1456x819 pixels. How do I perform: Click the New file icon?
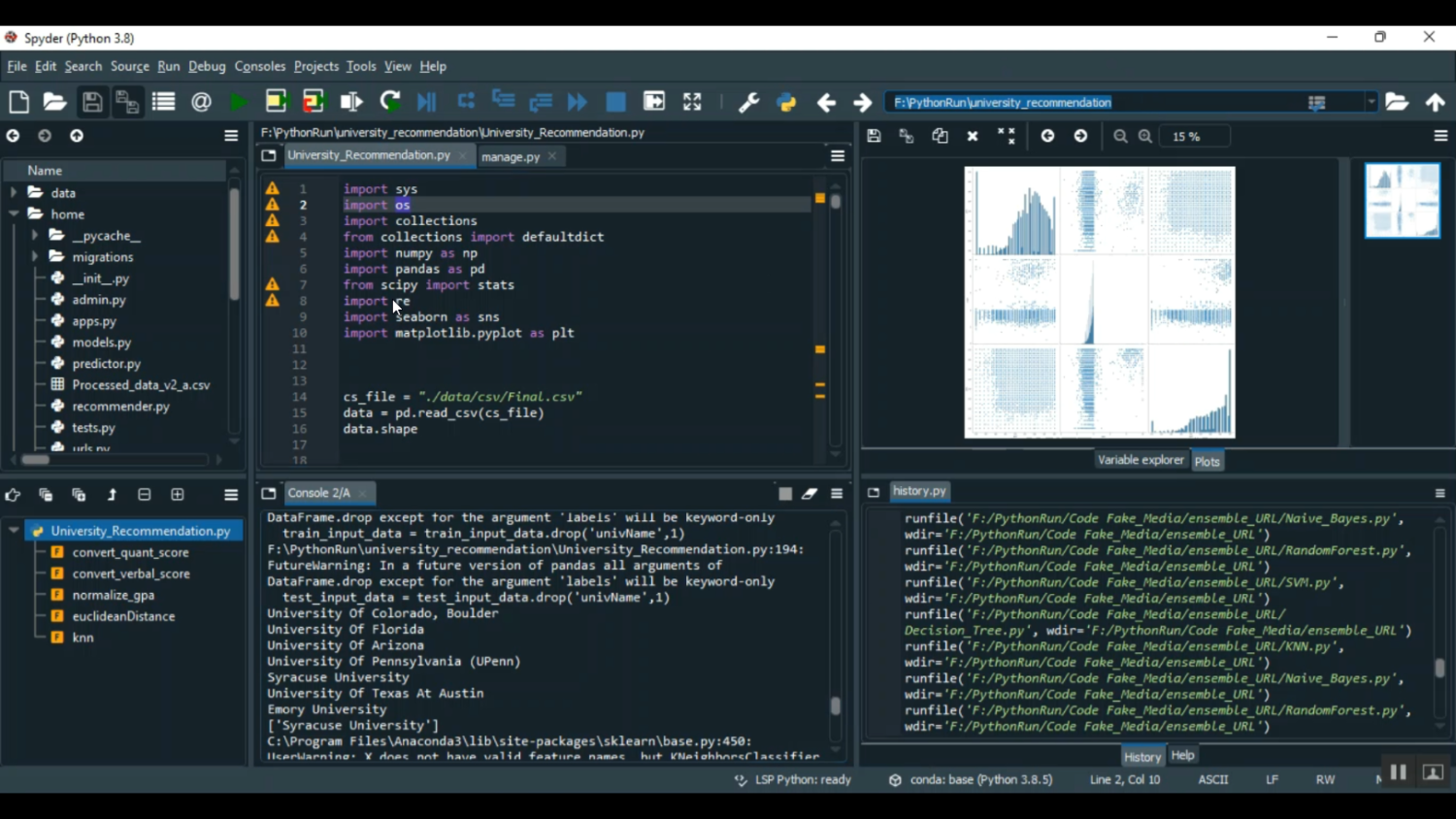[x=18, y=102]
